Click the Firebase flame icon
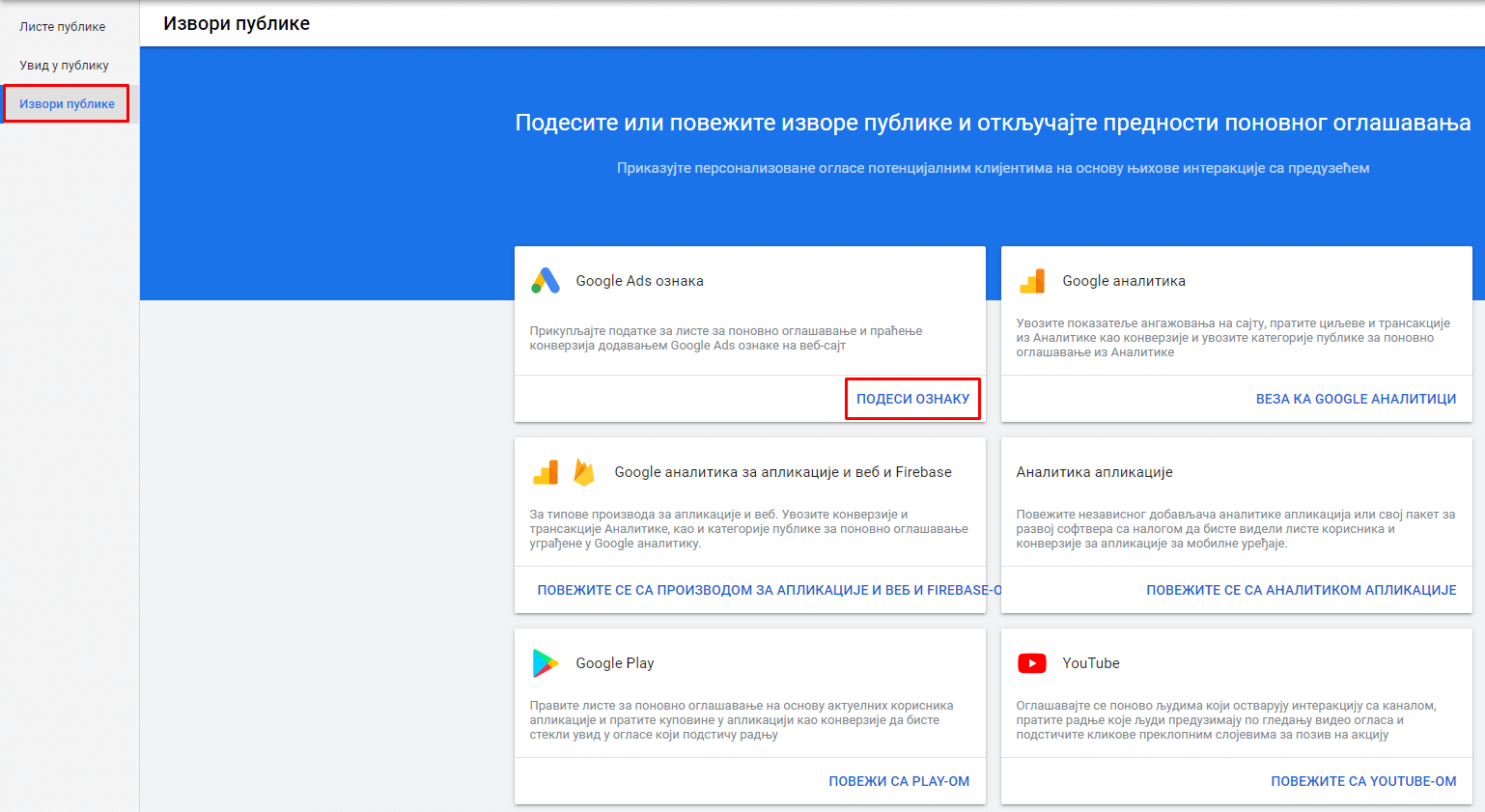The height and width of the screenshot is (812, 1485). coord(584,472)
